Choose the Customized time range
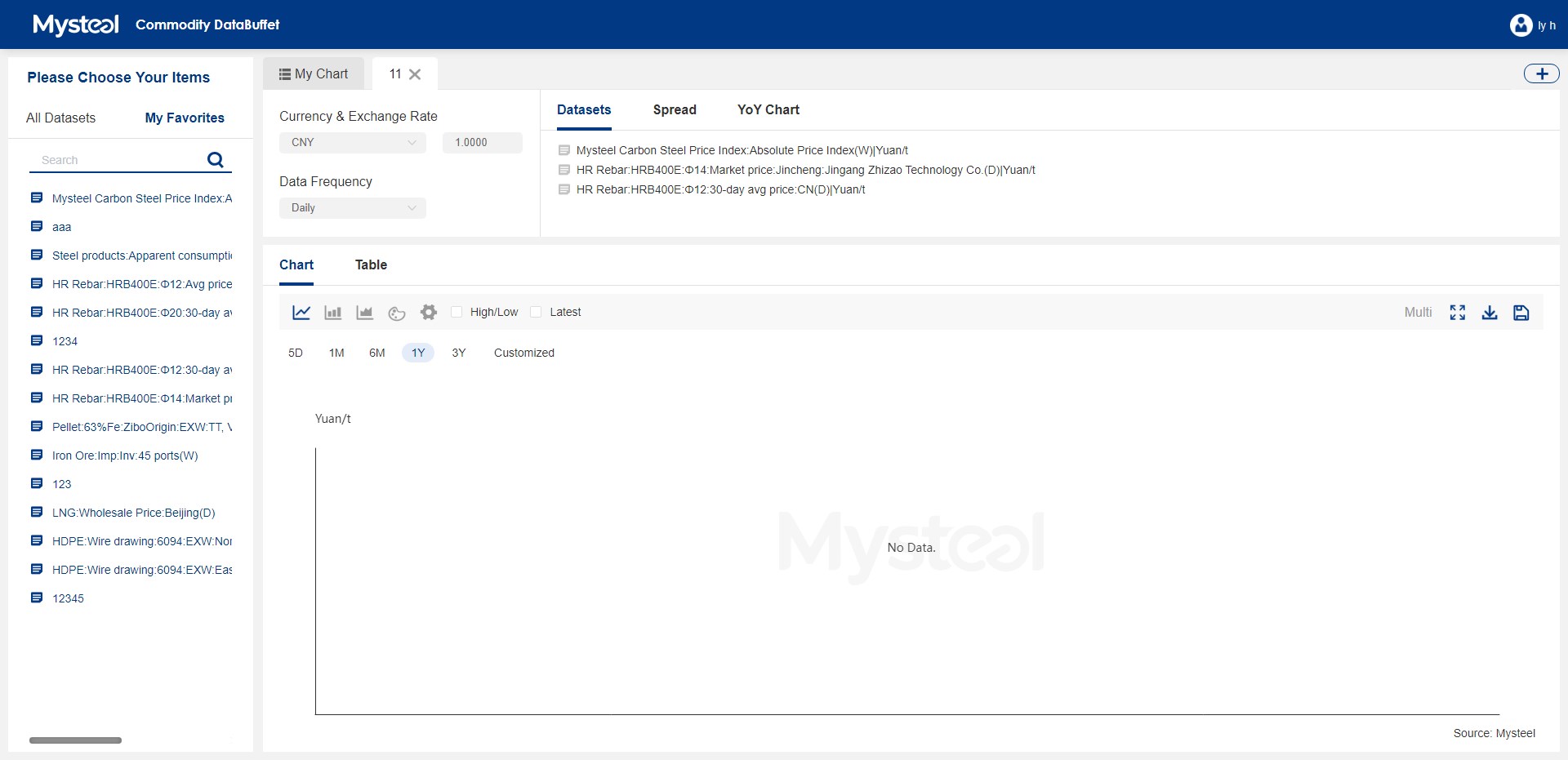Image resolution: width=1568 pixels, height=760 pixels. pos(524,353)
